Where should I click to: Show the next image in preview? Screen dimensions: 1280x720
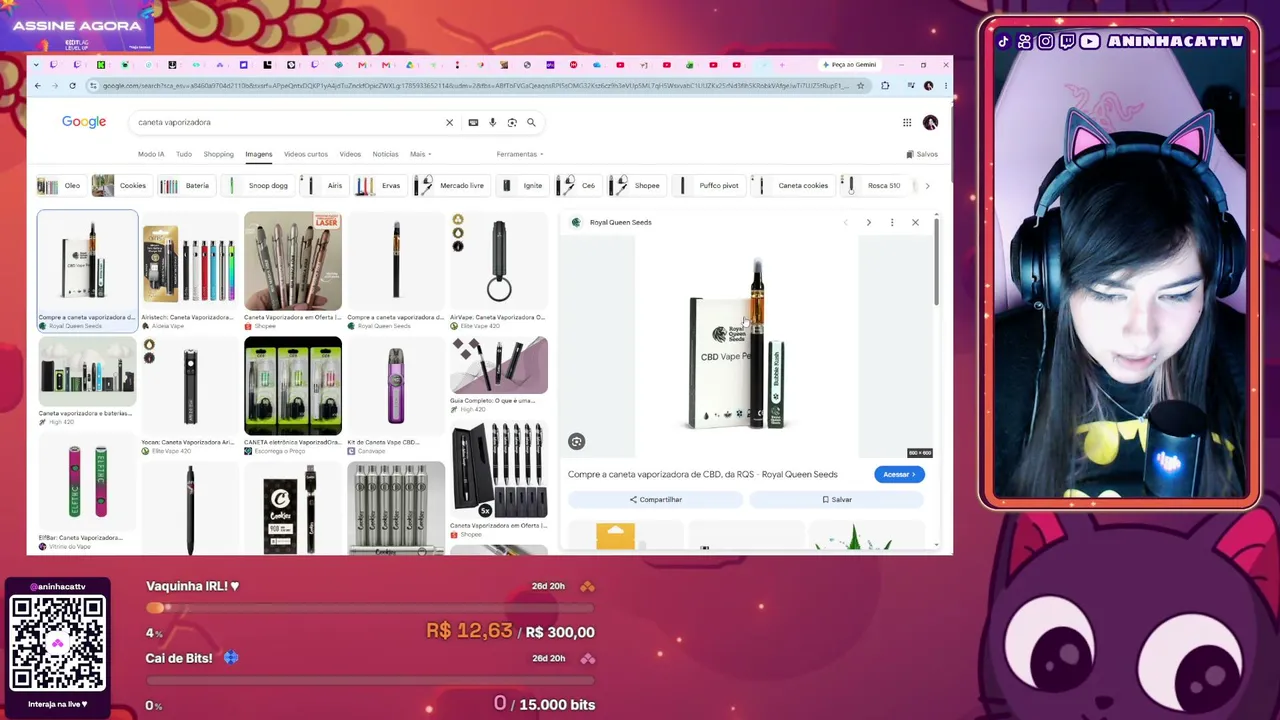868,222
